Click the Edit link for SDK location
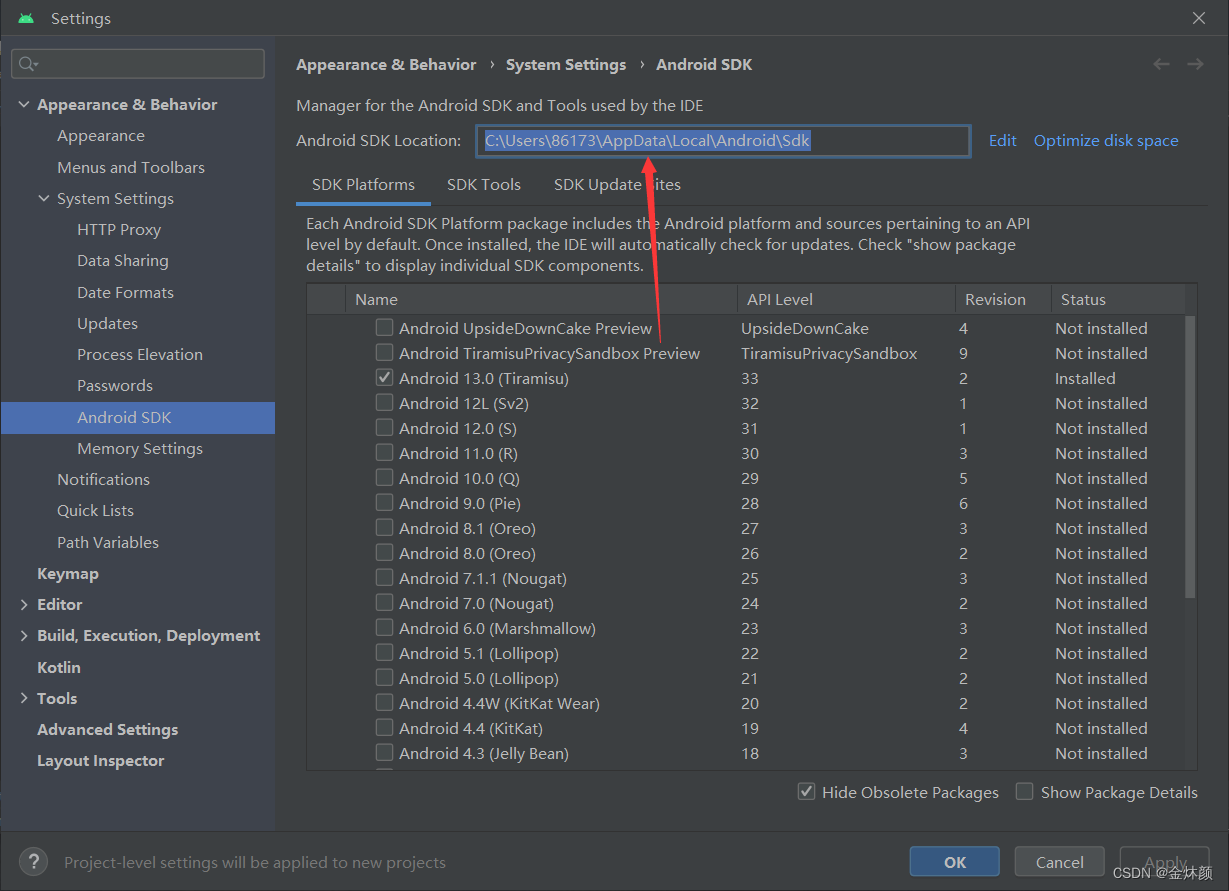 click(1002, 140)
